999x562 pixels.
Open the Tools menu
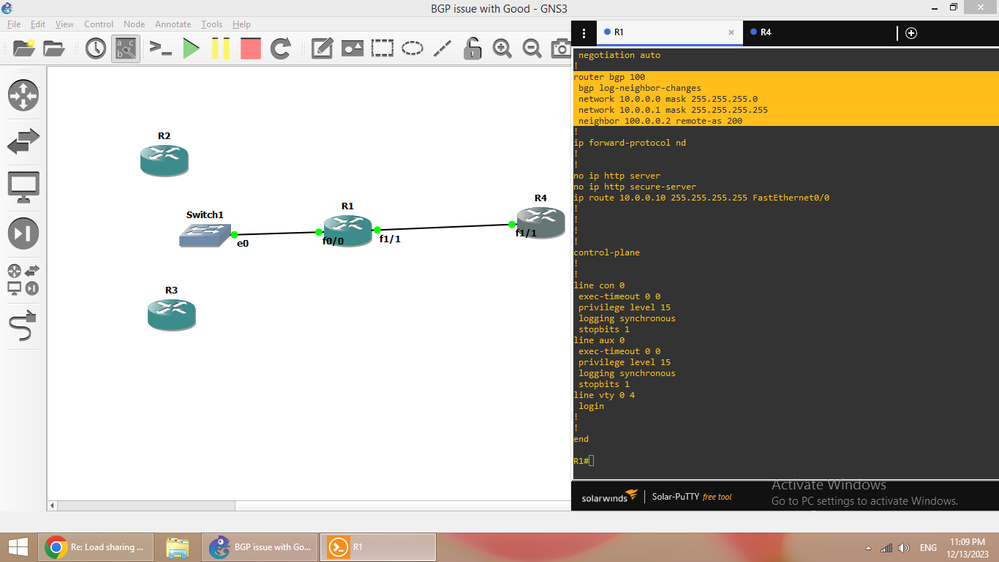click(212, 24)
